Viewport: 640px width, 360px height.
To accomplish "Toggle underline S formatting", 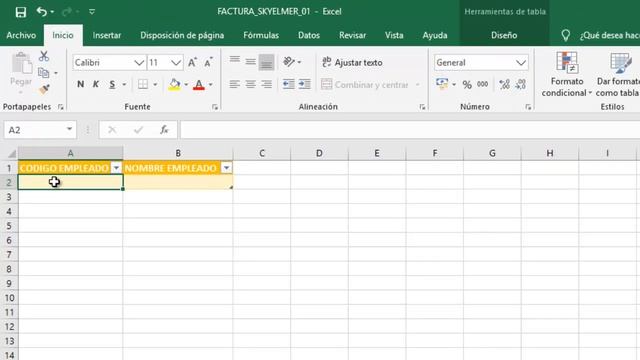I will 112,84.
